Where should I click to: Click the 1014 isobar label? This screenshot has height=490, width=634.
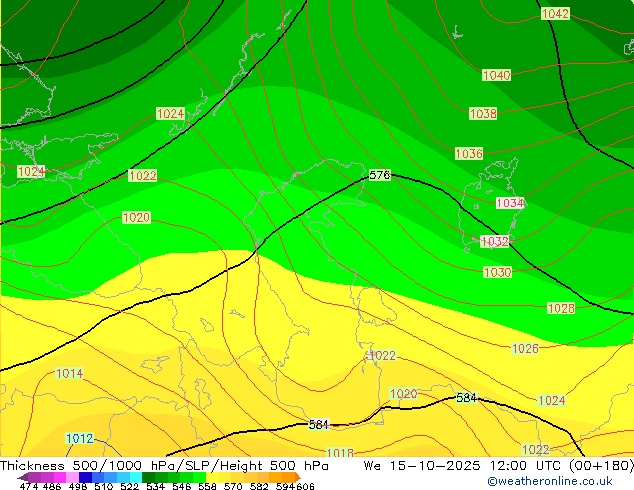point(70,373)
